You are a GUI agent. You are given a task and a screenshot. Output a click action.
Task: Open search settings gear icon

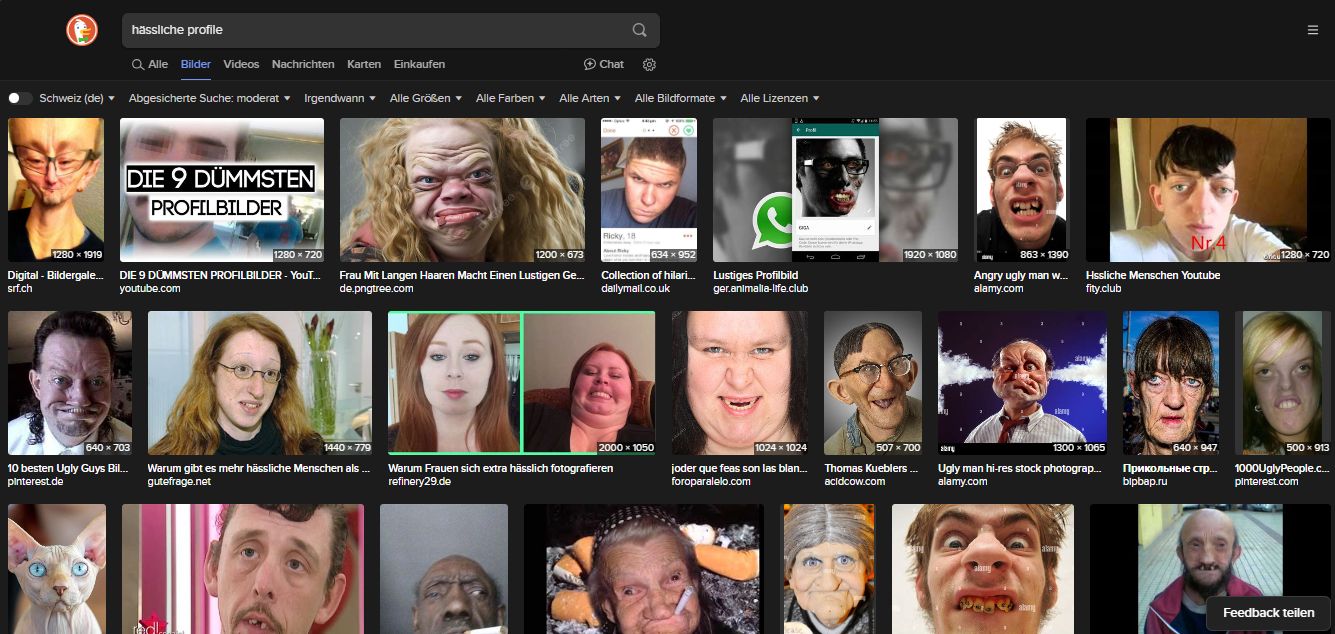649,64
